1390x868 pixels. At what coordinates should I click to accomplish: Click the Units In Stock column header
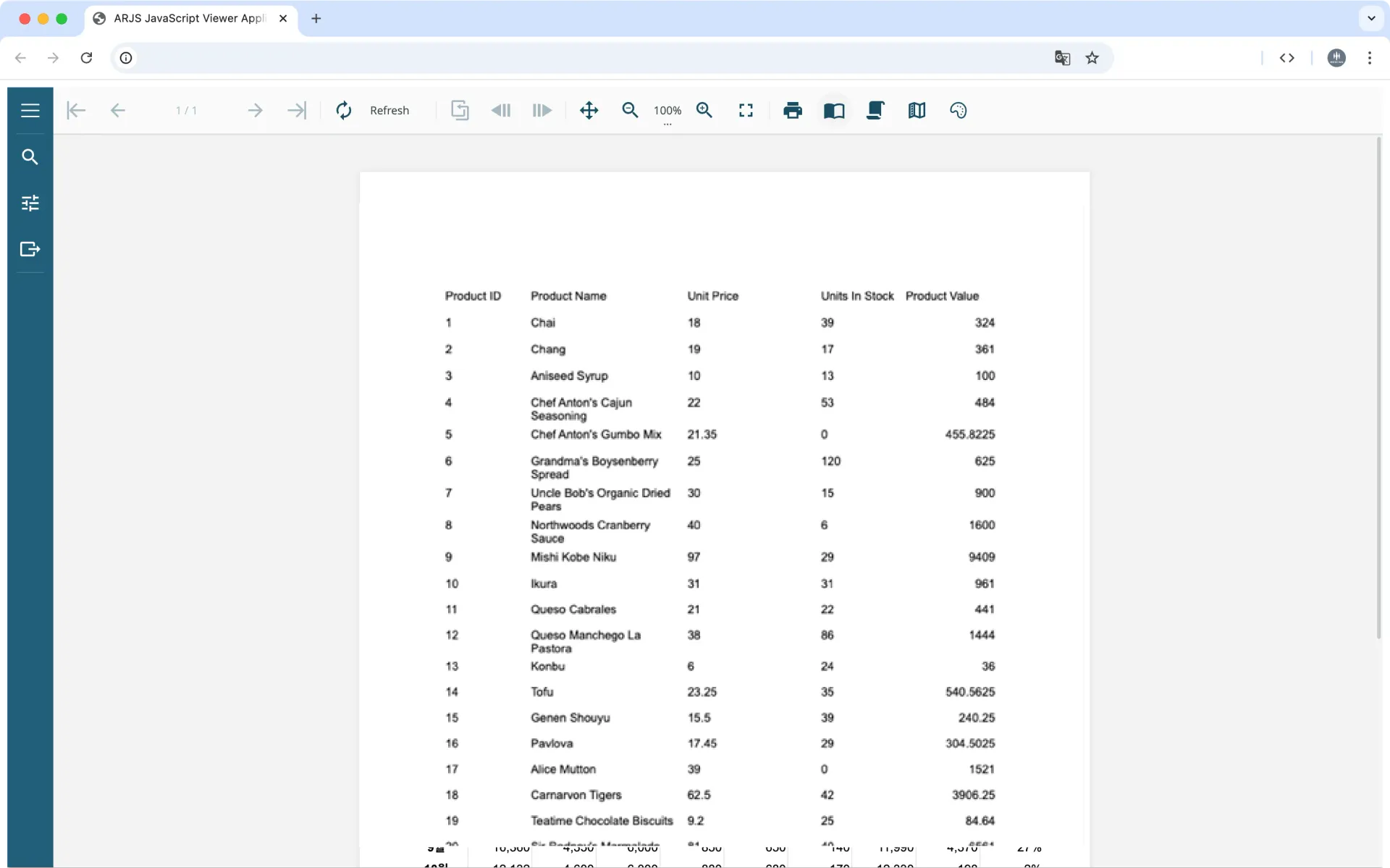(x=857, y=296)
